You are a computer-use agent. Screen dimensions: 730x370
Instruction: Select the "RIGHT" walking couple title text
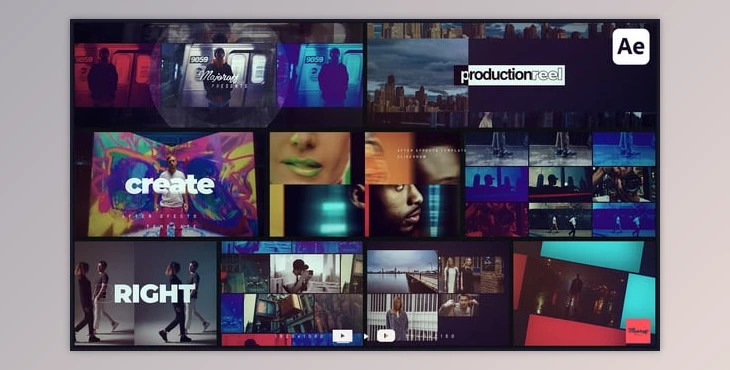(x=155, y=294)
